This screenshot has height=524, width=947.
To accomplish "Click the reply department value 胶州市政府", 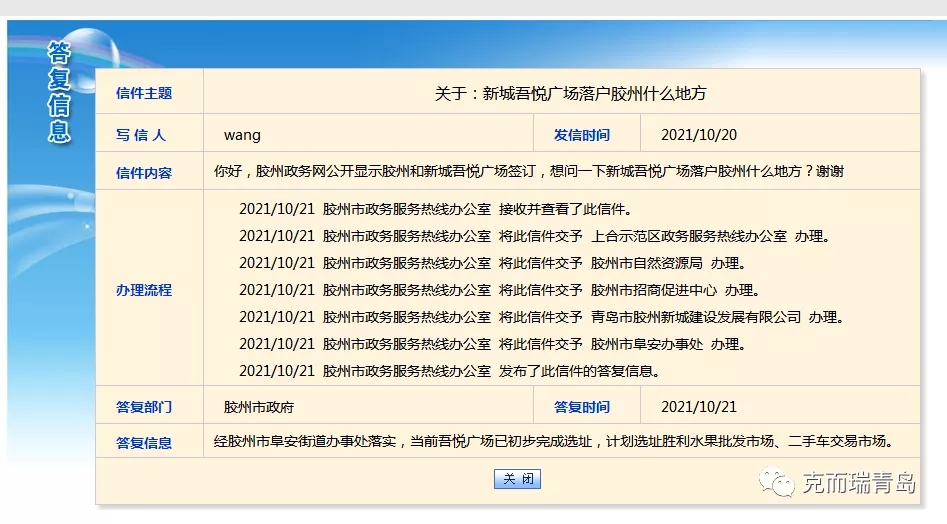I will pos(259,407).
